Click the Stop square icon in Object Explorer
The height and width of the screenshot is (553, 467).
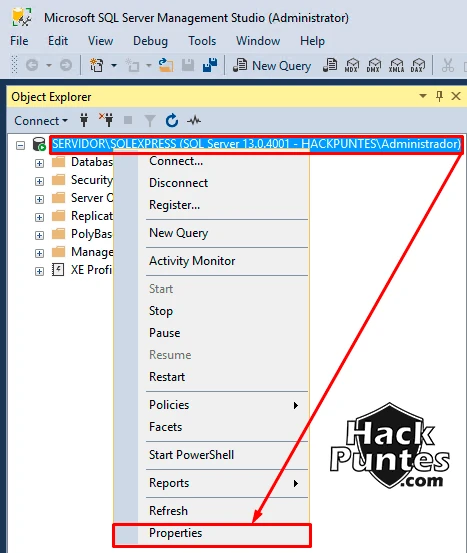(x=128, y=121)
